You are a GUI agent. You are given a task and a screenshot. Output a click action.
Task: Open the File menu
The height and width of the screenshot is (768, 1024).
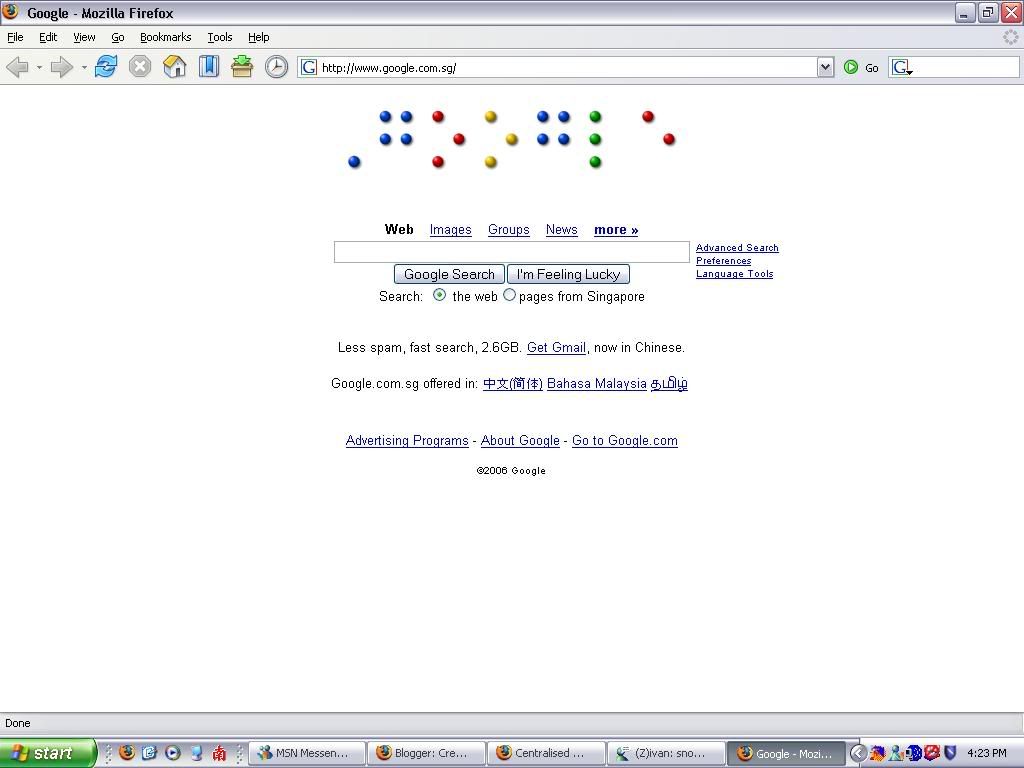click(x=15, y=37)
